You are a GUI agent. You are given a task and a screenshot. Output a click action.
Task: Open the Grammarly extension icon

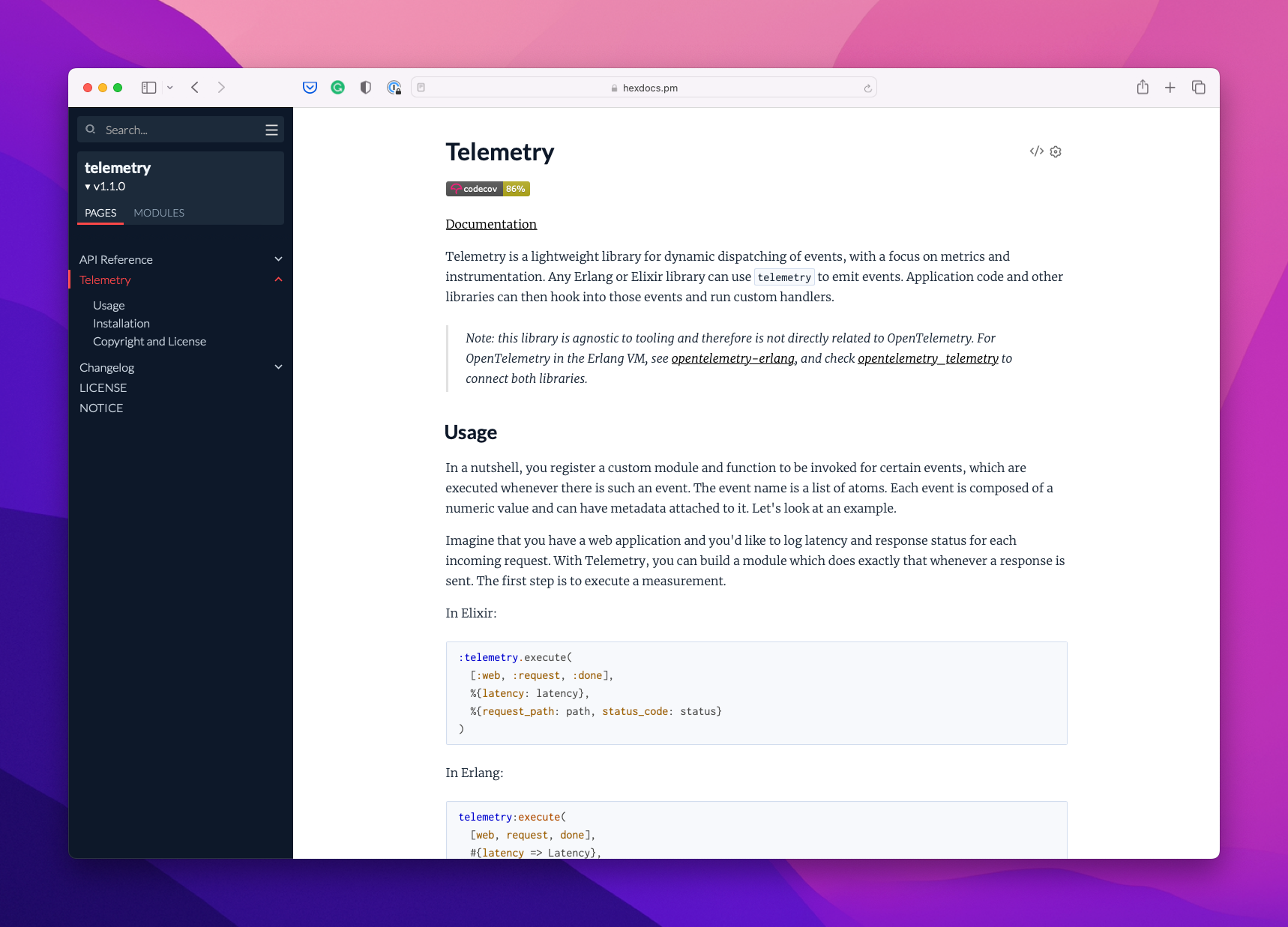[x=338, y=88]
